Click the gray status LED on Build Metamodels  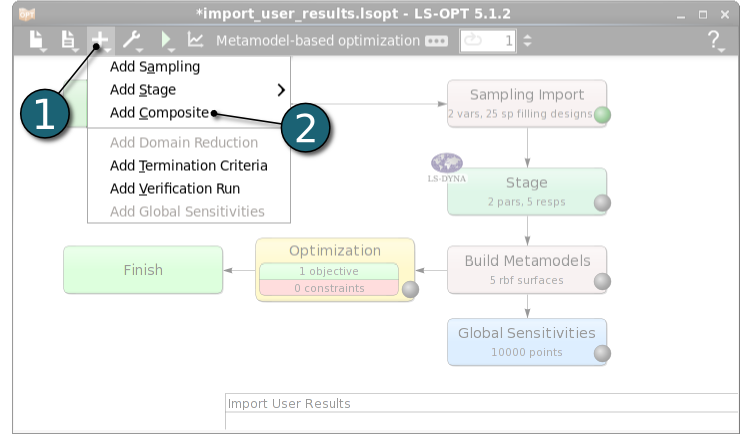pos(602,281)
